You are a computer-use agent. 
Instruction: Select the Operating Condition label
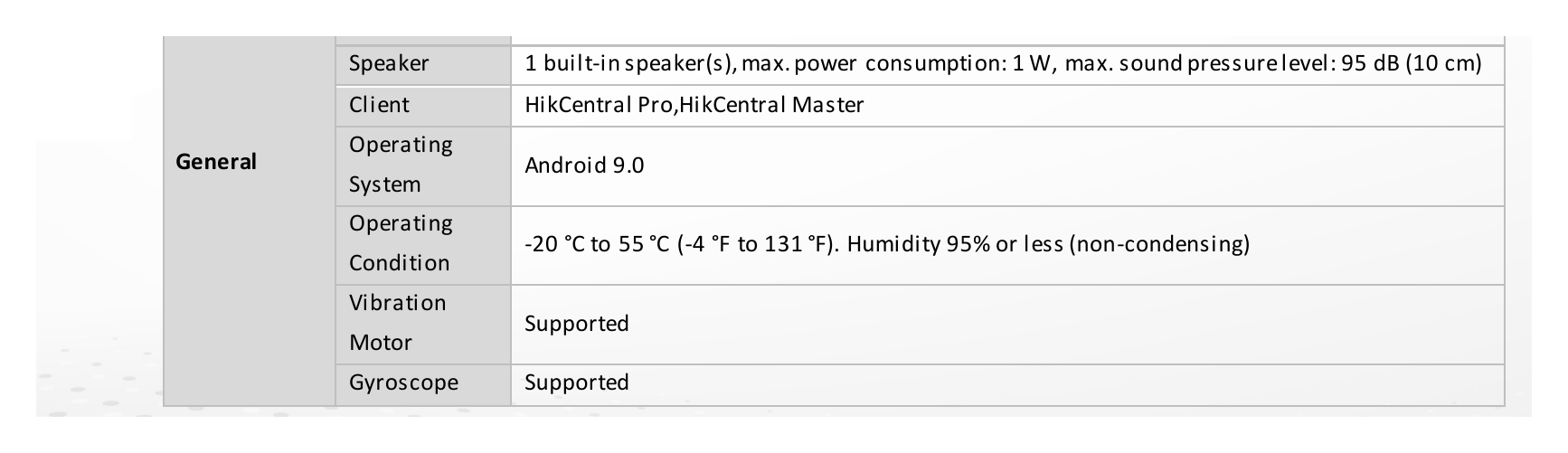(401, 243)
